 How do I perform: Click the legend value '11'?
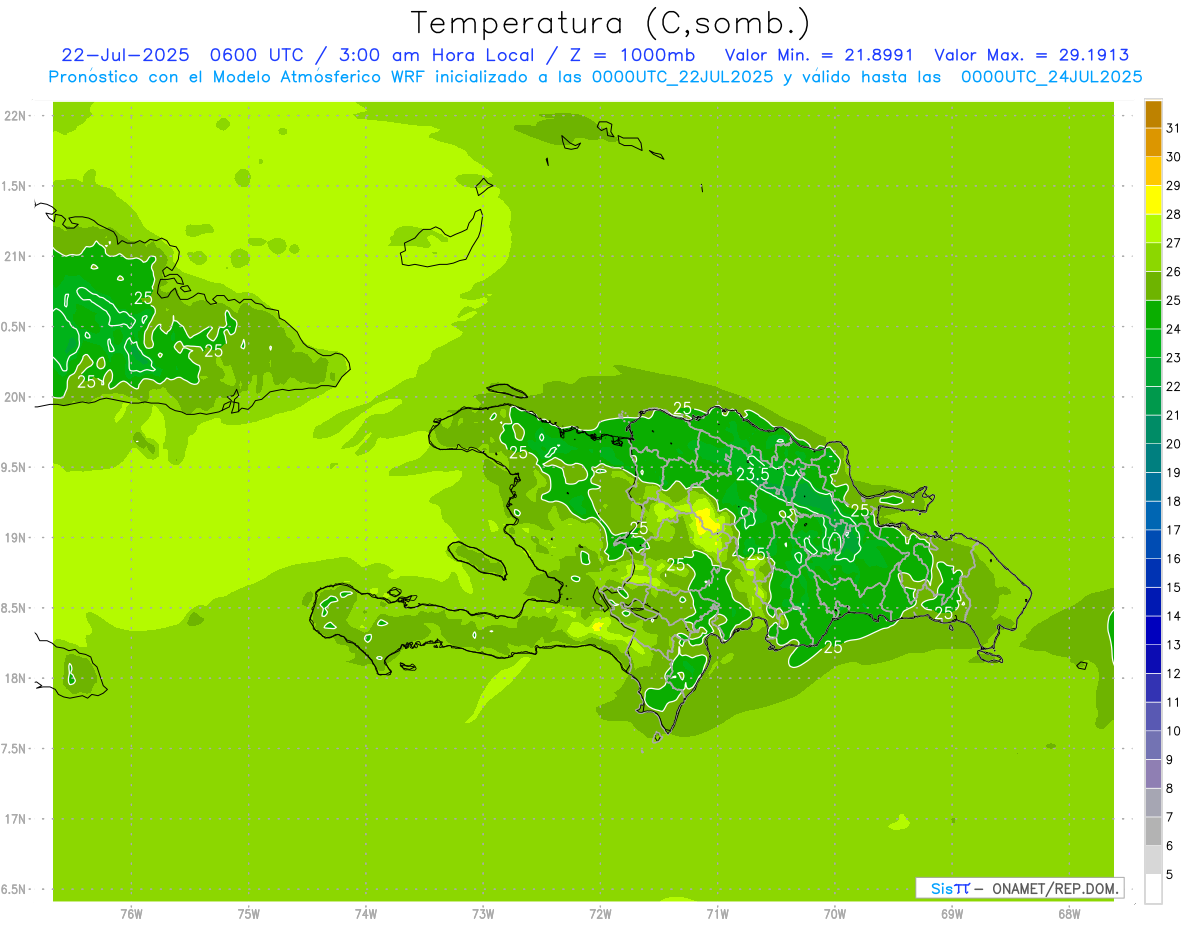click(x=1173, y=702)
